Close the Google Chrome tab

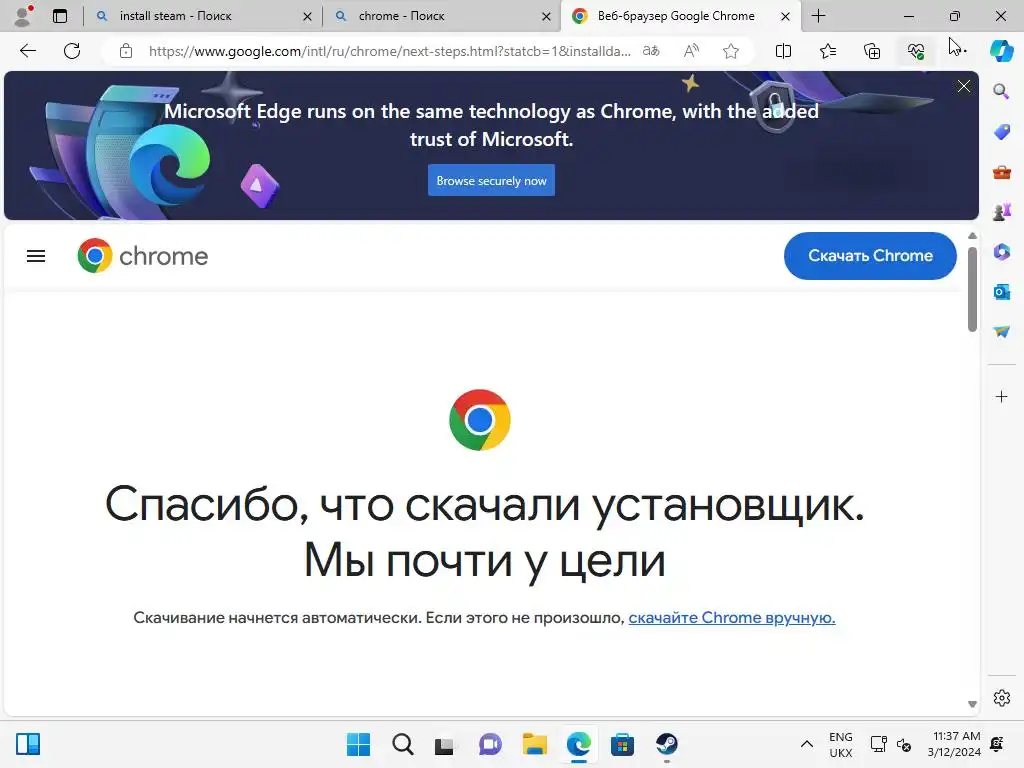[785, 16]
